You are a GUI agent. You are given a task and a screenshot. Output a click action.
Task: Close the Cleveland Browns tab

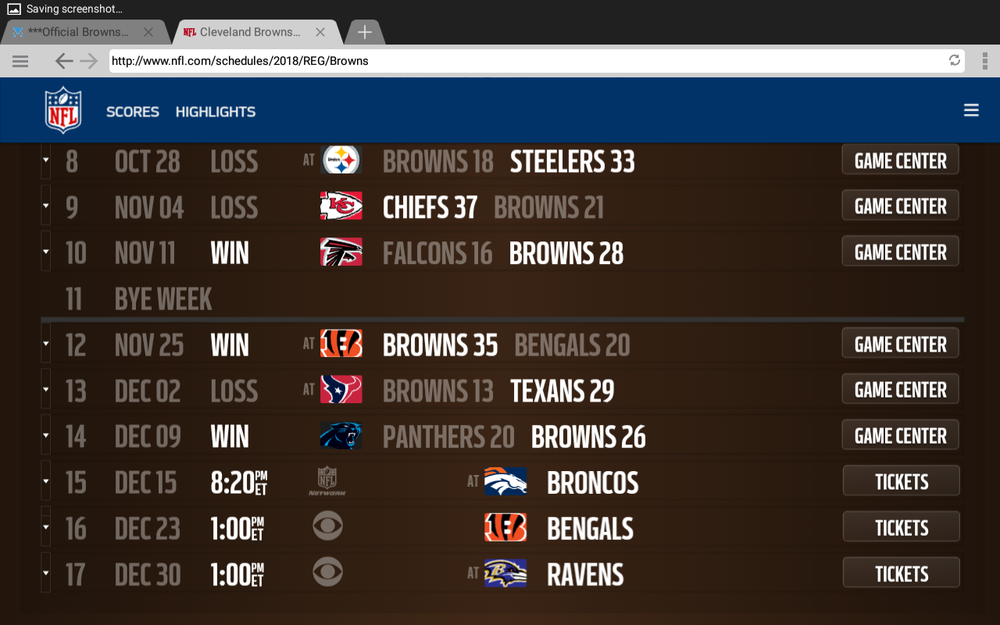tap(320, 32)
